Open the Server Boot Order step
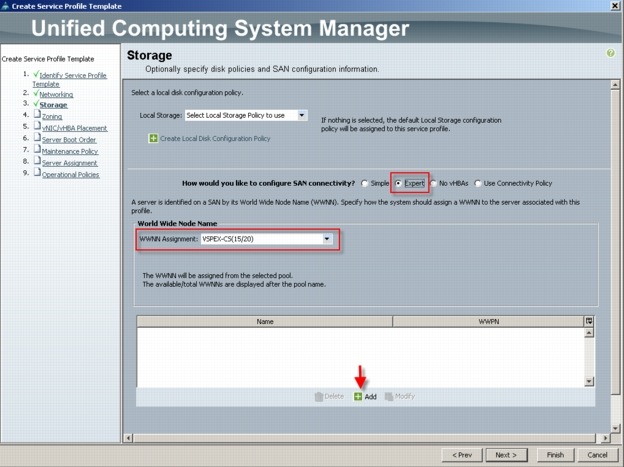The width and height of the screenshot is (624, 467). click(69, 140)
